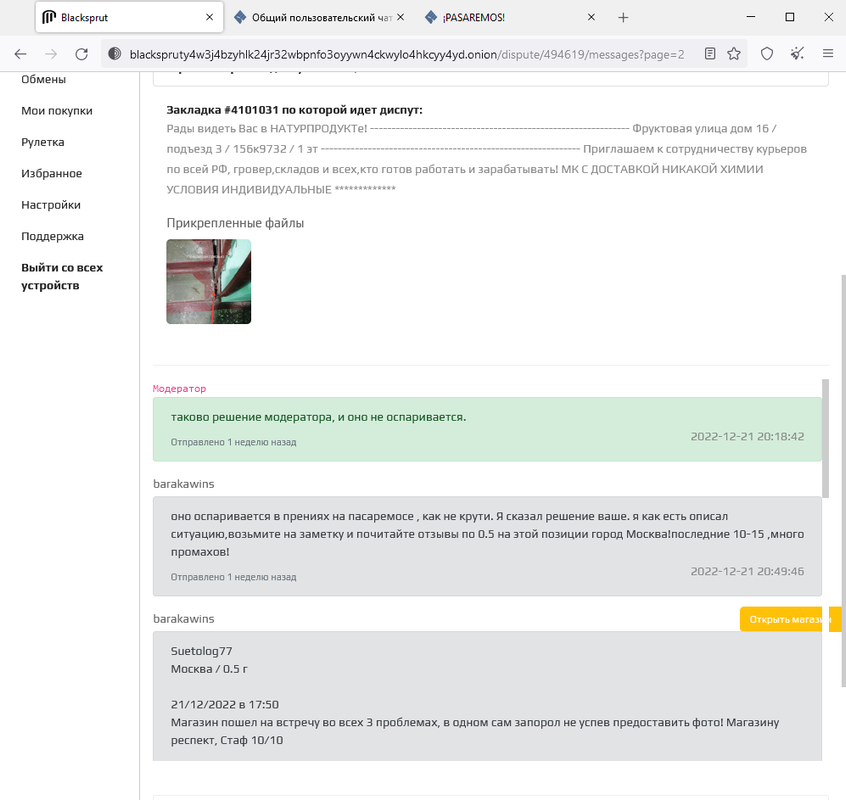The width and height of the screenshot is (846, 800).
Task: Click the Закладка #4101031 heading
Action: (295, 110)
